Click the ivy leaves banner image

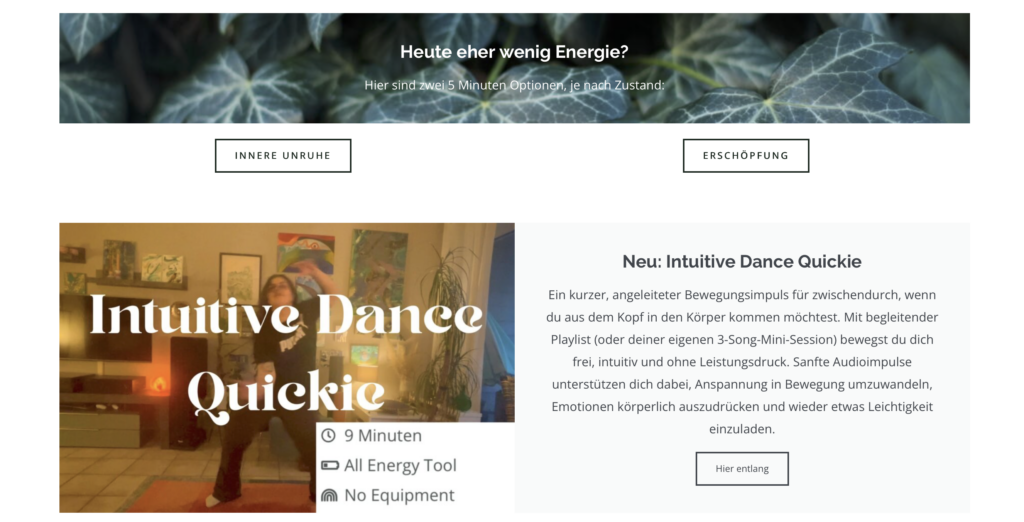coord(514,68)
